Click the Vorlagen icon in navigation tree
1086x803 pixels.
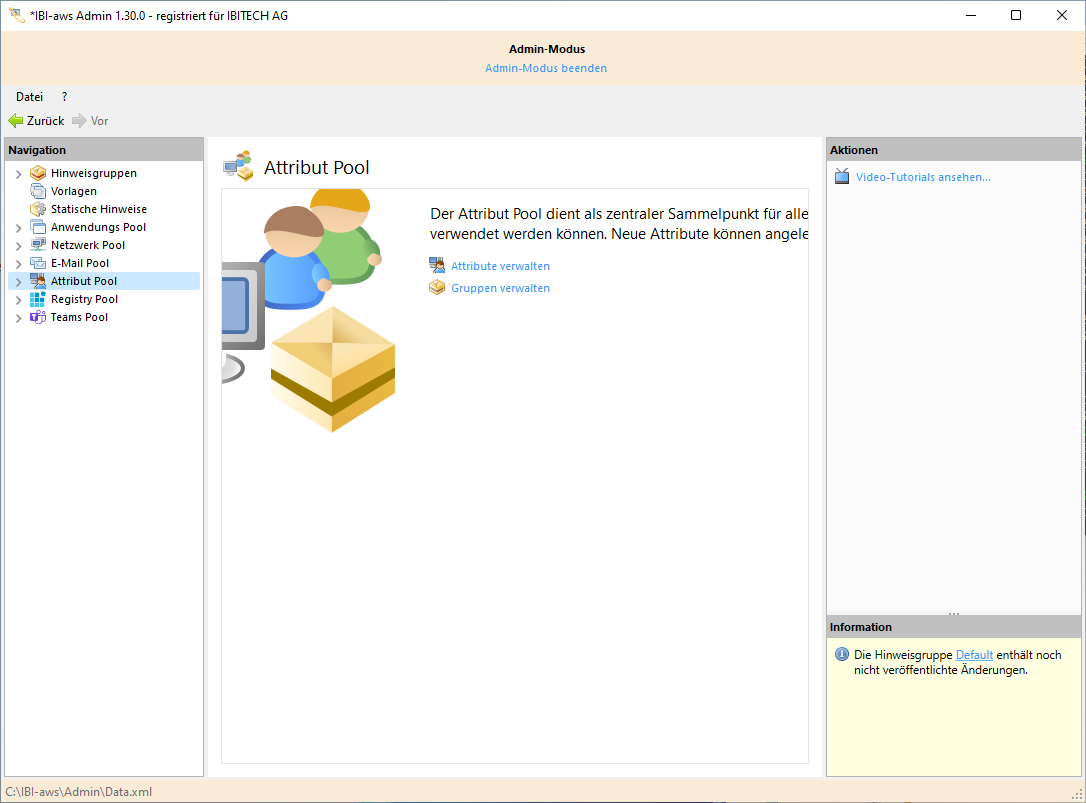pyautogui.click(x=38, y=191)
